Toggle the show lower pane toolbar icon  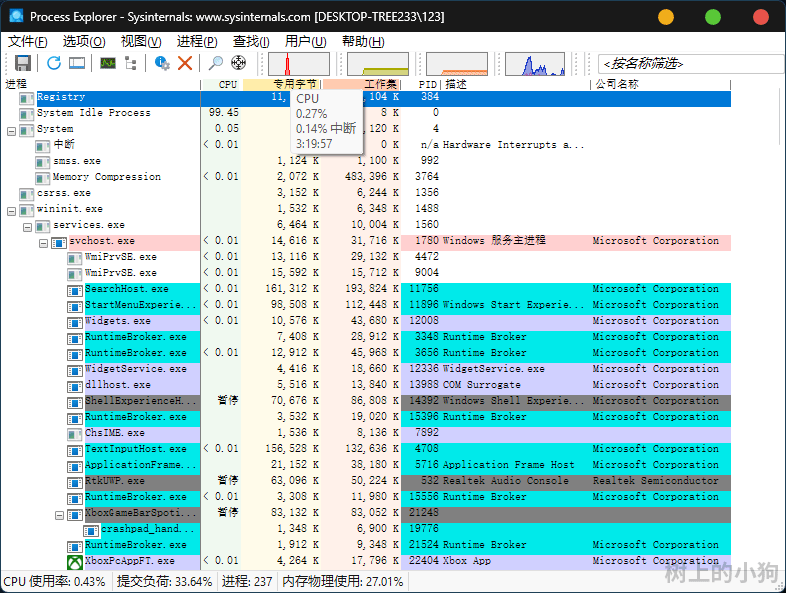(76, 63)
